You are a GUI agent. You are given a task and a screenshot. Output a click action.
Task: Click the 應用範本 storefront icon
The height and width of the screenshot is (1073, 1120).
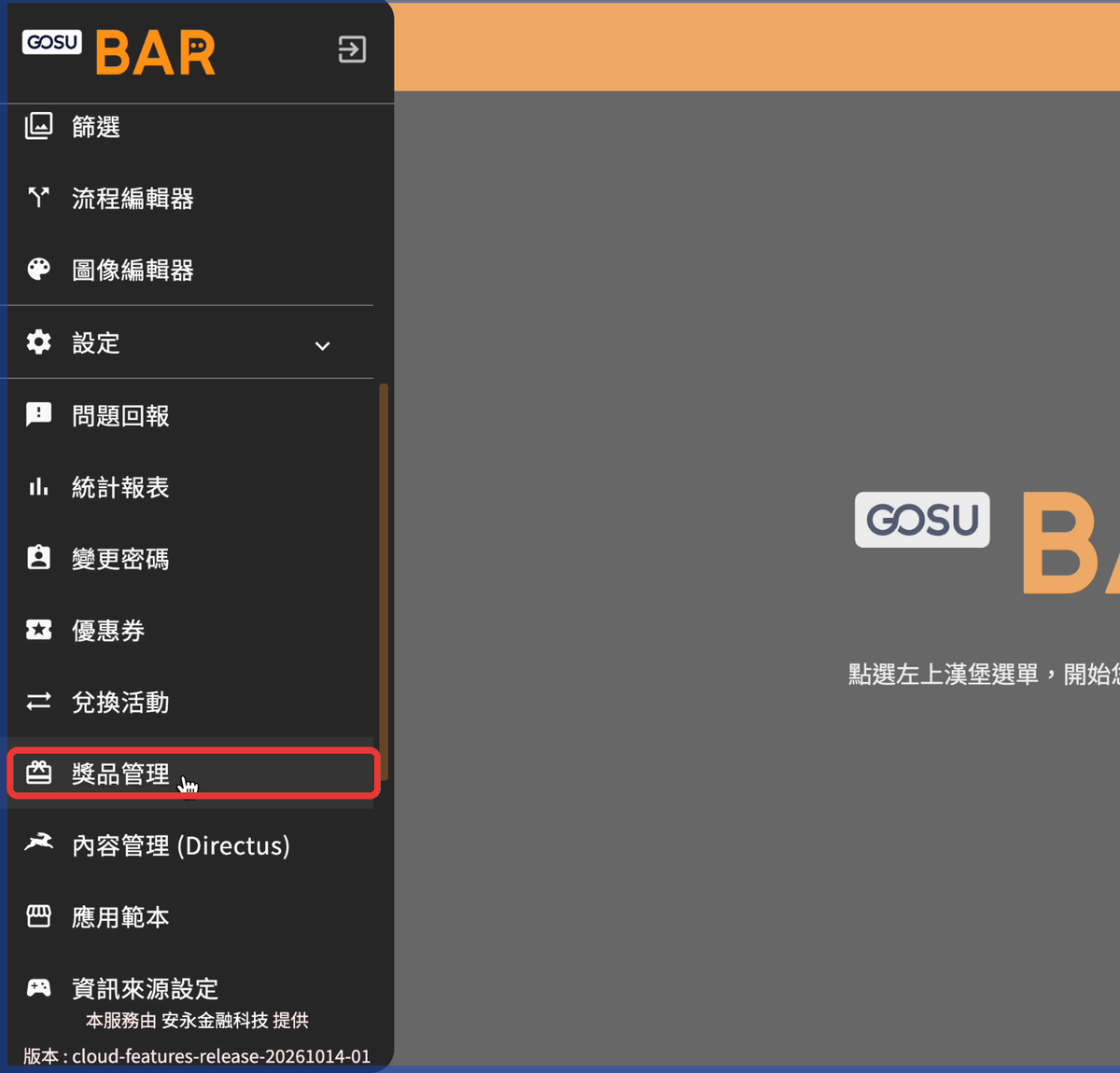[38, 916]
